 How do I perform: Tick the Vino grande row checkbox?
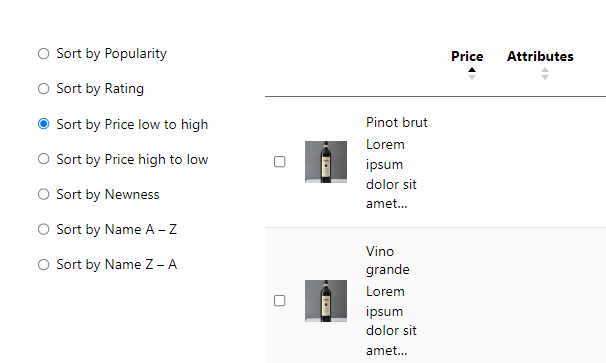click(279, 301)
